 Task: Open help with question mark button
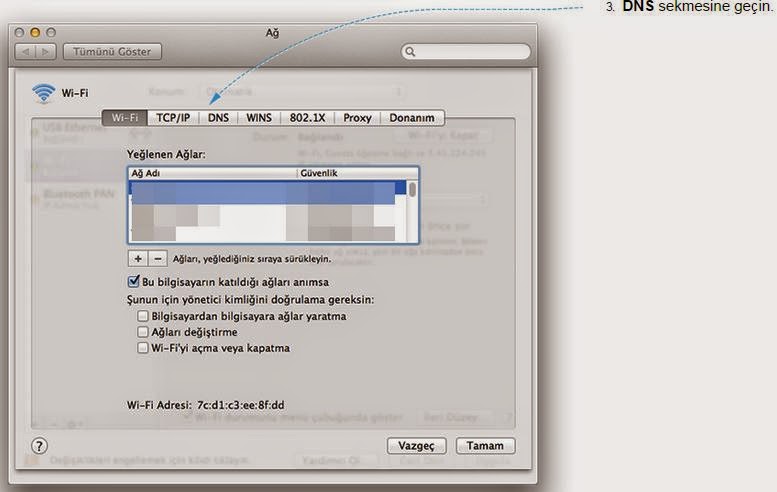pyautogui.click(x=40, y=446)
